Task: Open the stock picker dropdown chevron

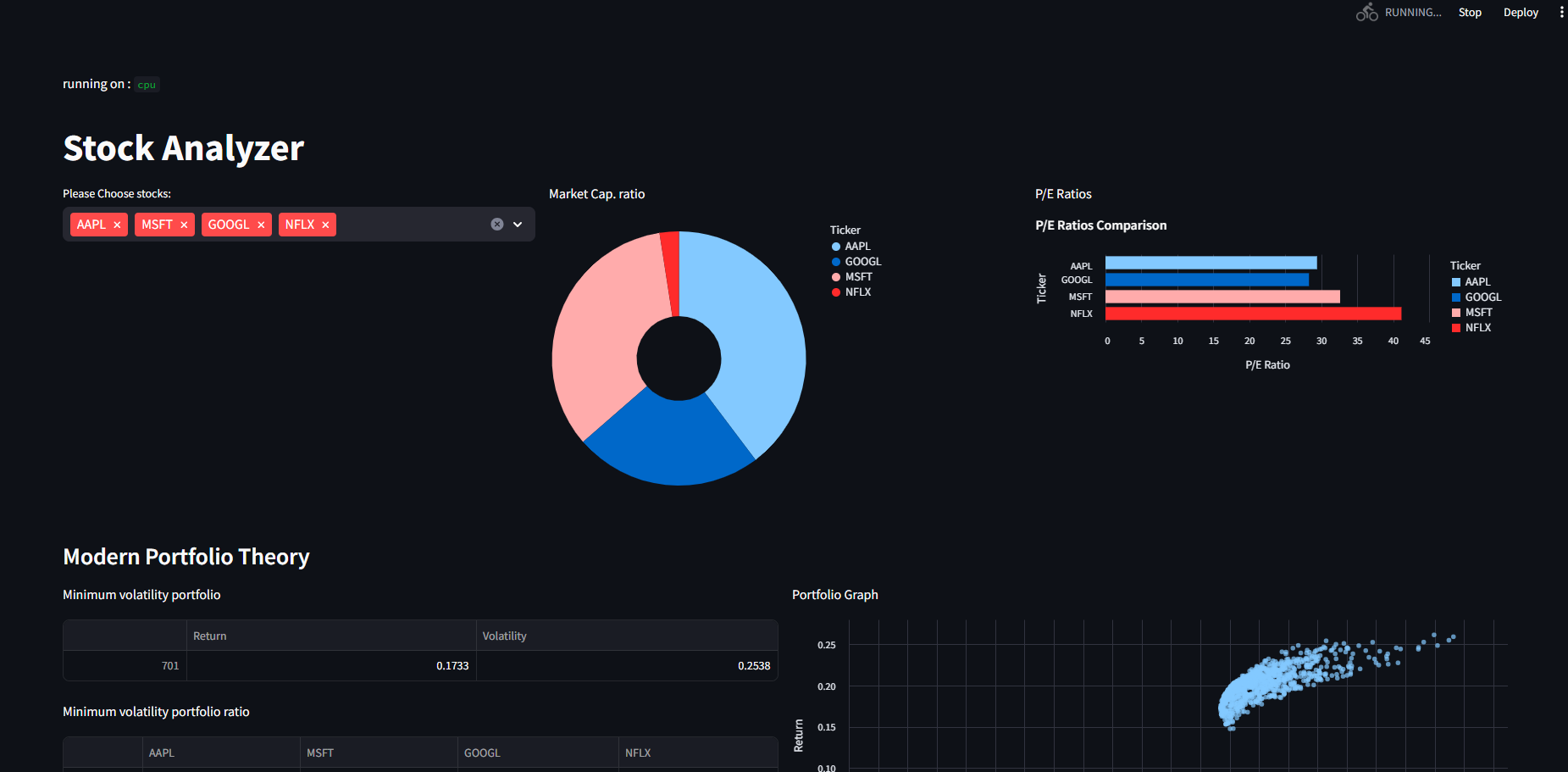Action: coord(517,224)
